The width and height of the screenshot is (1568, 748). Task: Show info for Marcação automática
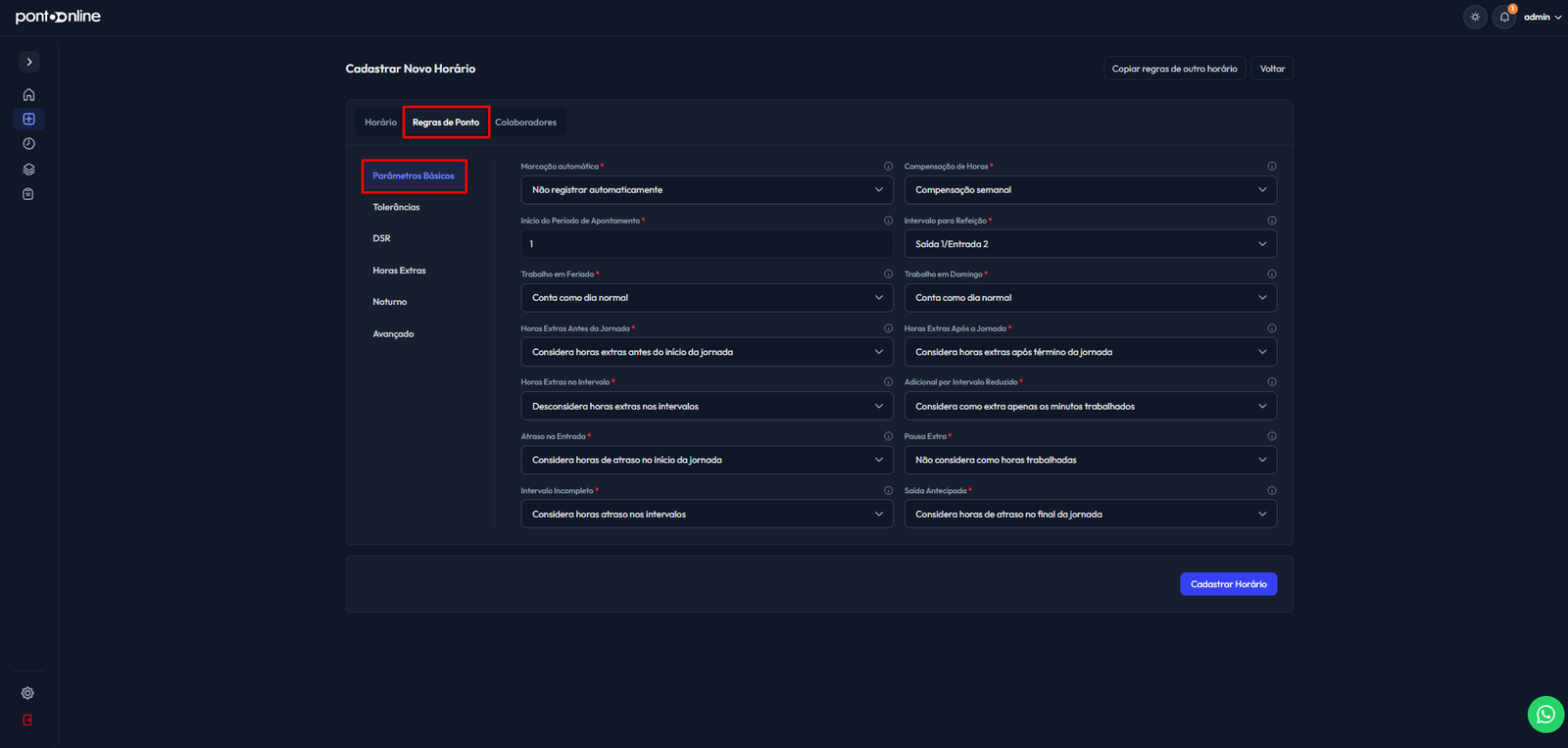[888, 167]
